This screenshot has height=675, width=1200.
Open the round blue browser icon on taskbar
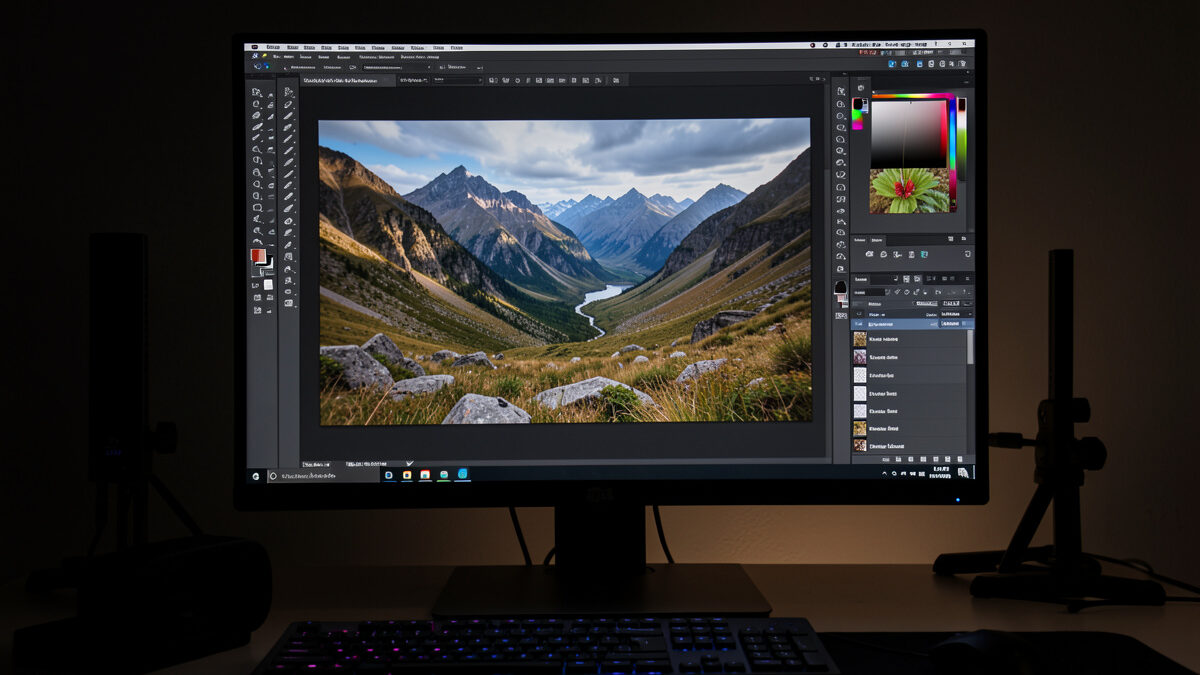[463, 474]
